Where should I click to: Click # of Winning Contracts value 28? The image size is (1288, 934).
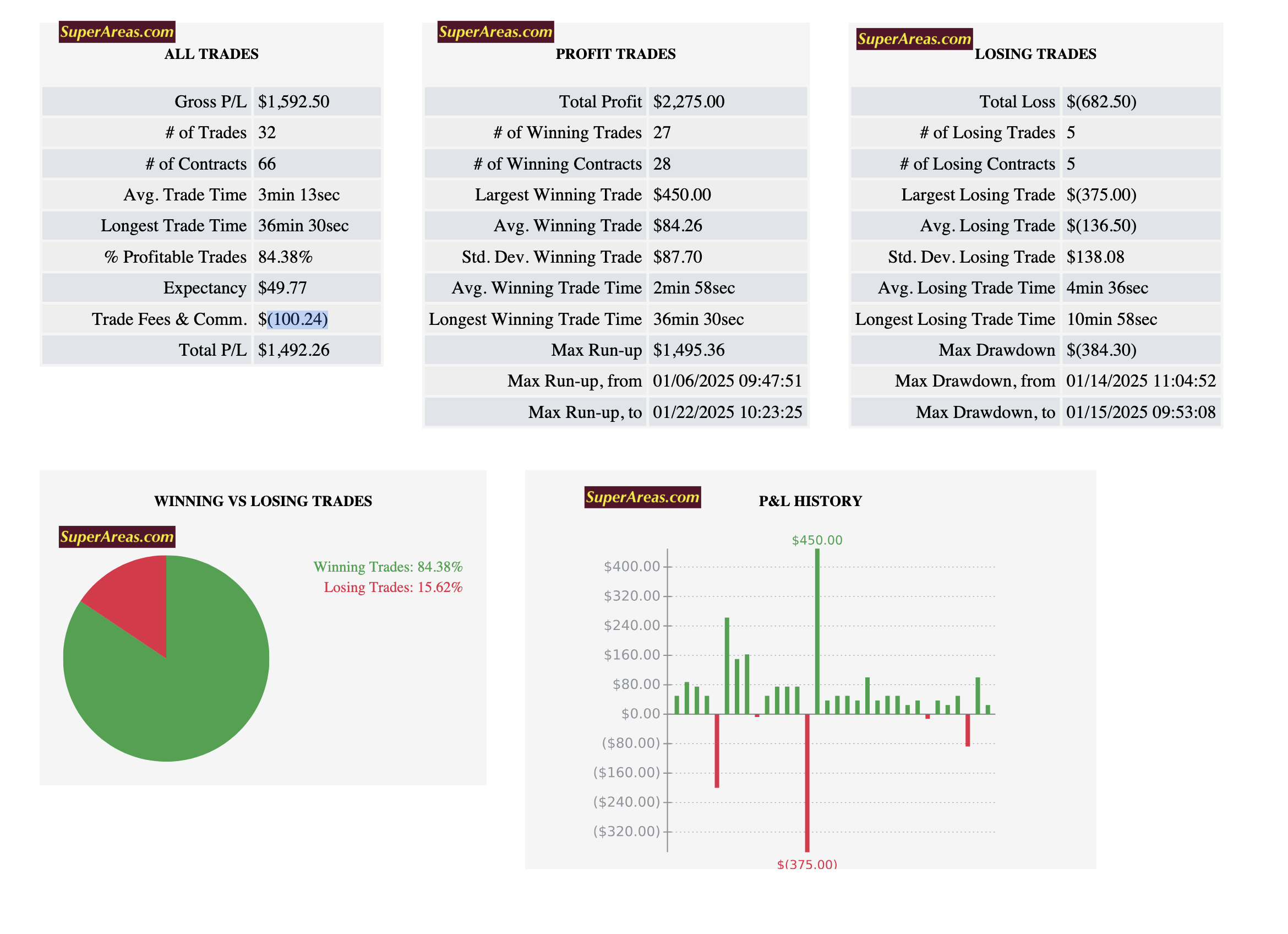click(662, 164)
